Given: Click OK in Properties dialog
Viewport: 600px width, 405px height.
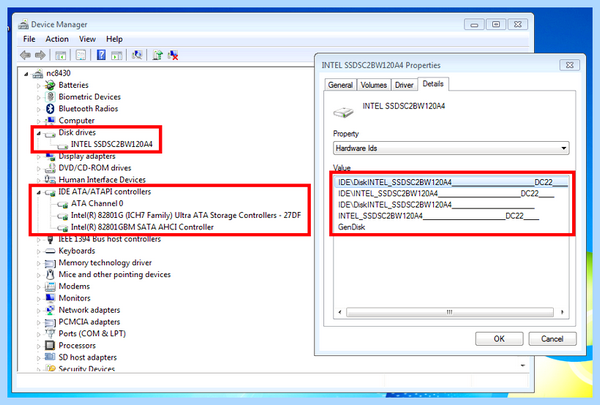Looking at the screenshot, I should pyautogui.click(x=499, y=339).
